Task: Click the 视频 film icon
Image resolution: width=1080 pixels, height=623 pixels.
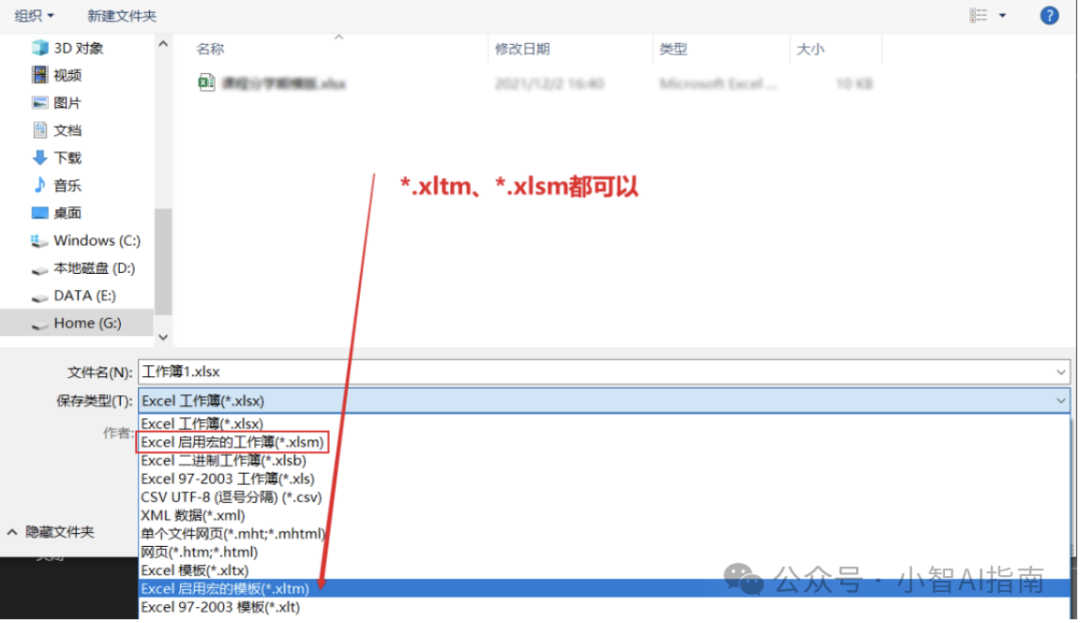Action: pyautogui.click(x=40, y=75)
